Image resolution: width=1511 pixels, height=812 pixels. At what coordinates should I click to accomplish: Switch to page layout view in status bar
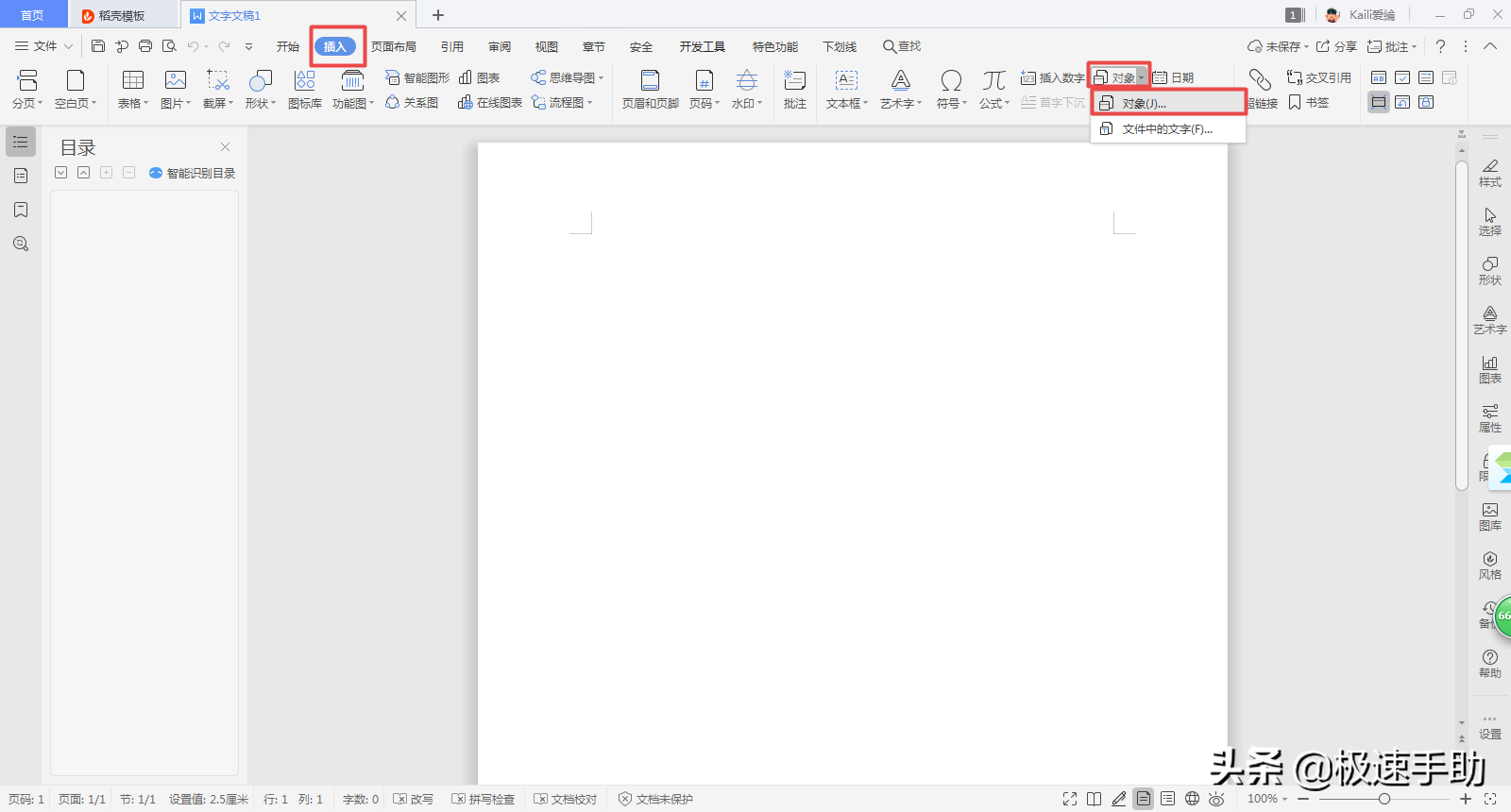[1144, 799]
